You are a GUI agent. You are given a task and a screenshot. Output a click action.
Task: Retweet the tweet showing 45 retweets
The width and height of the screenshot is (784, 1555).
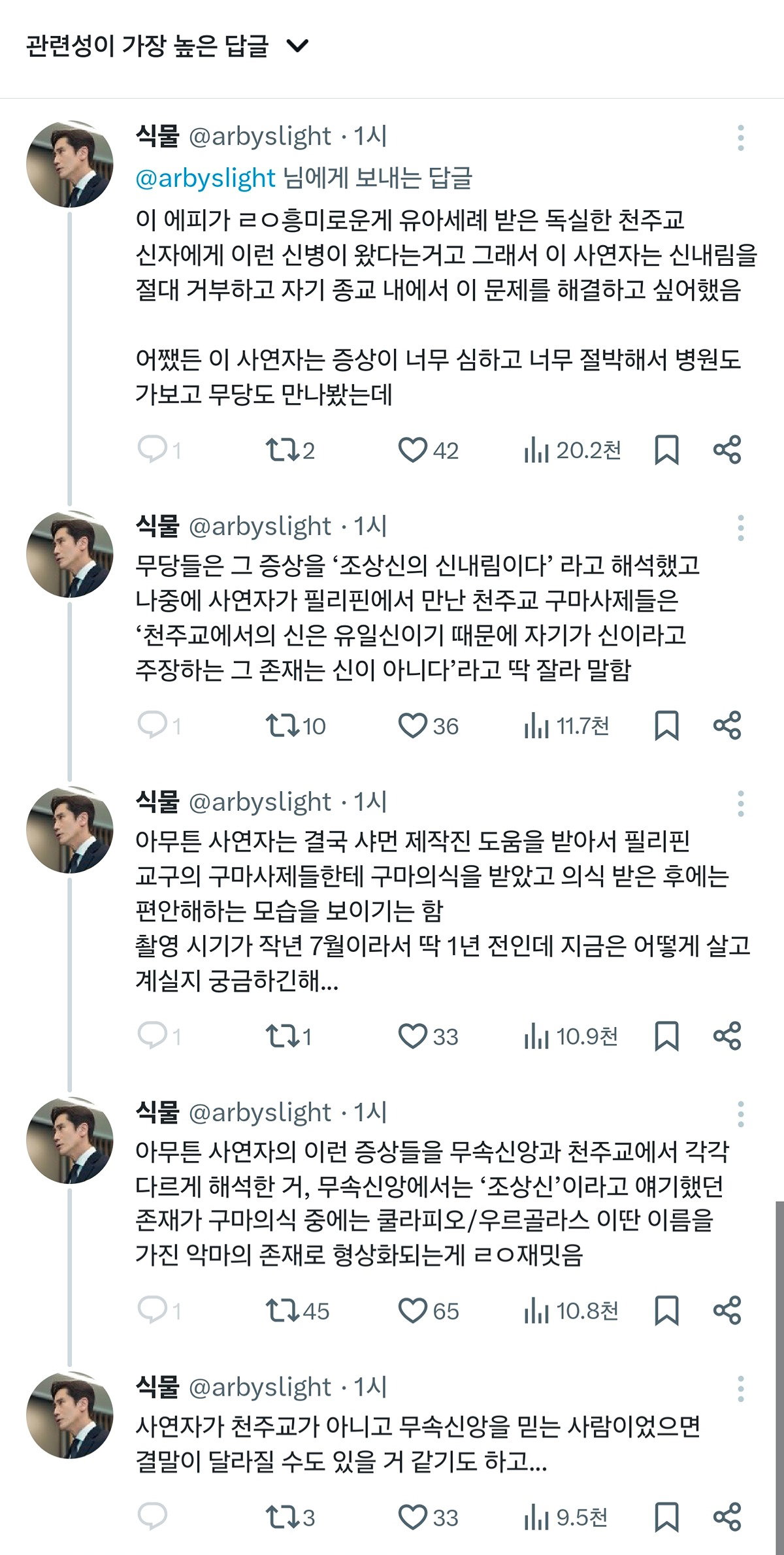pyautogui.click(x=297, y=1311)
